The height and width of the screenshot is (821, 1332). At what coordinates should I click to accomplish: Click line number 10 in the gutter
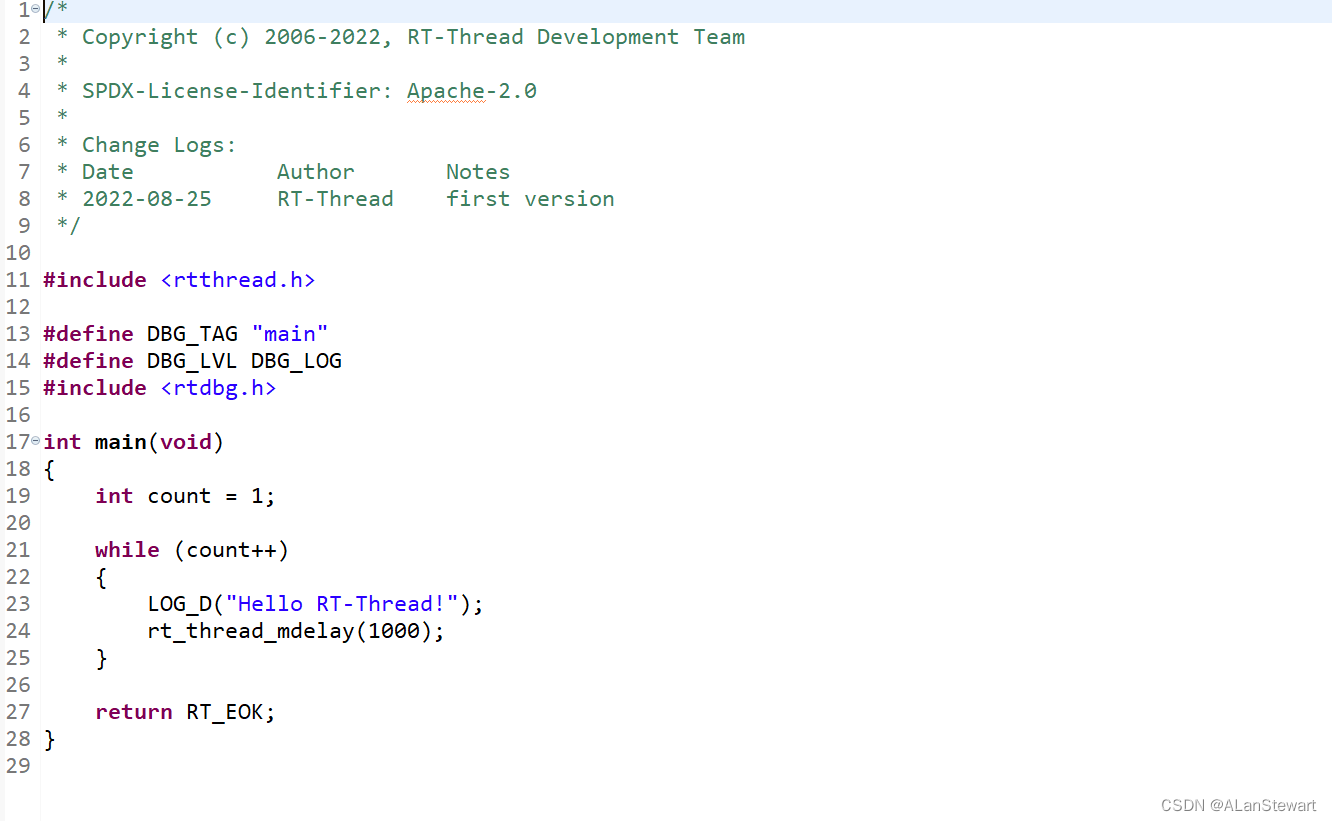[x=18, y=253]
